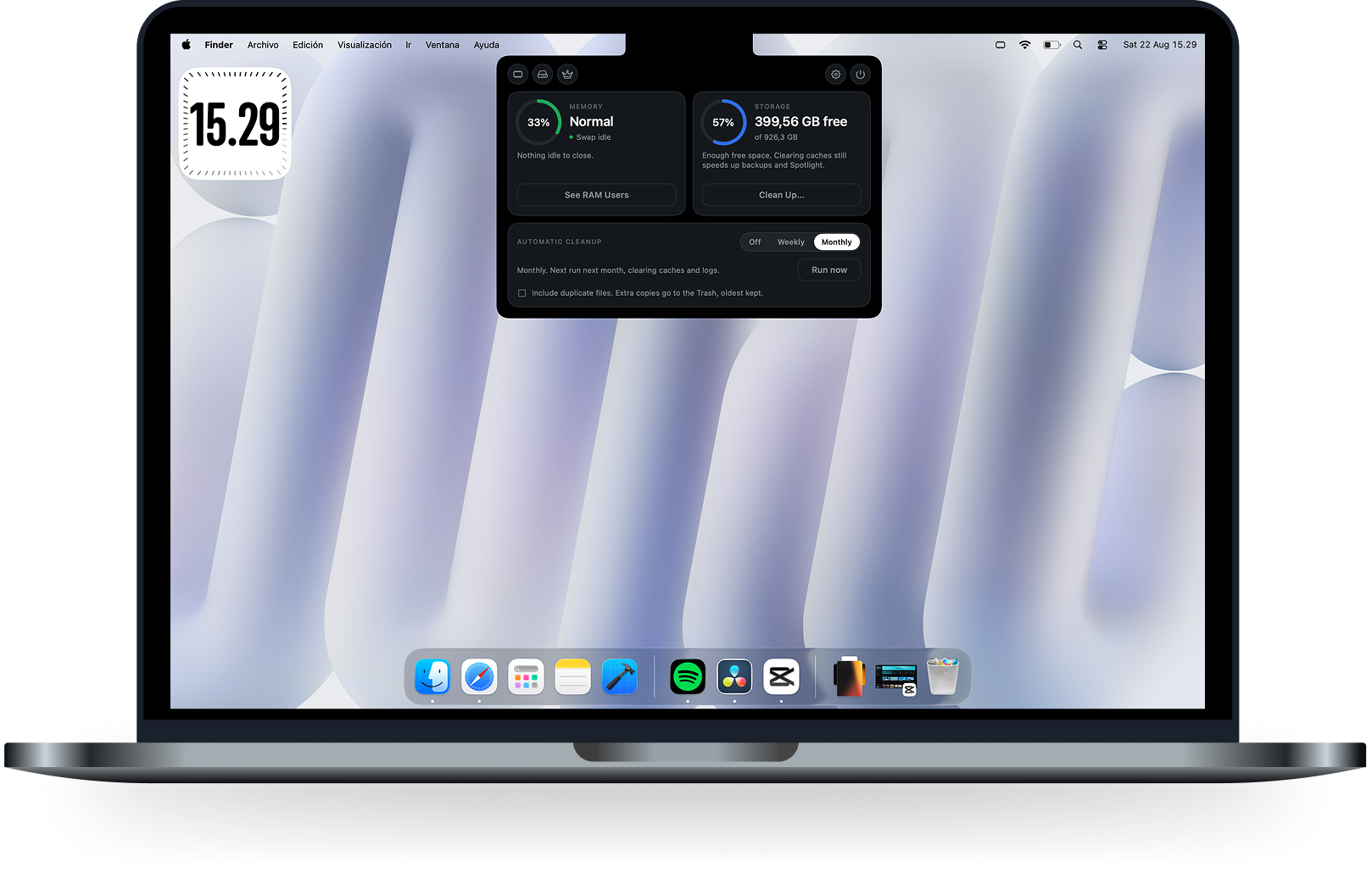Click the 15.29 clock widget on desktop
The height and width of the screenshot is (873, 1372).
point(235,124)
